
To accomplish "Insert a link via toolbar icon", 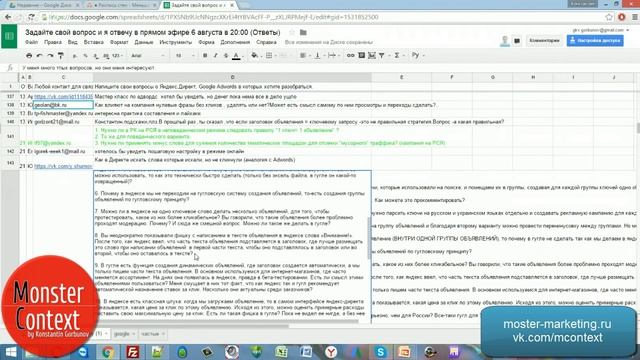I will click(351, 56).
